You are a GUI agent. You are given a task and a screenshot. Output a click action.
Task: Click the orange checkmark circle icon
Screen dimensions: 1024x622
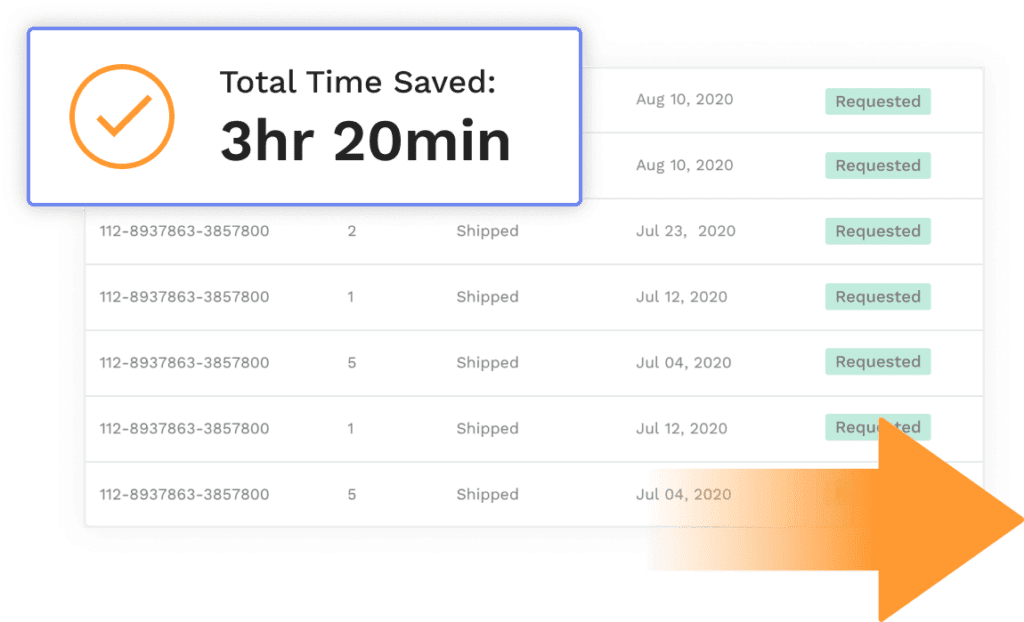point(122,118)
